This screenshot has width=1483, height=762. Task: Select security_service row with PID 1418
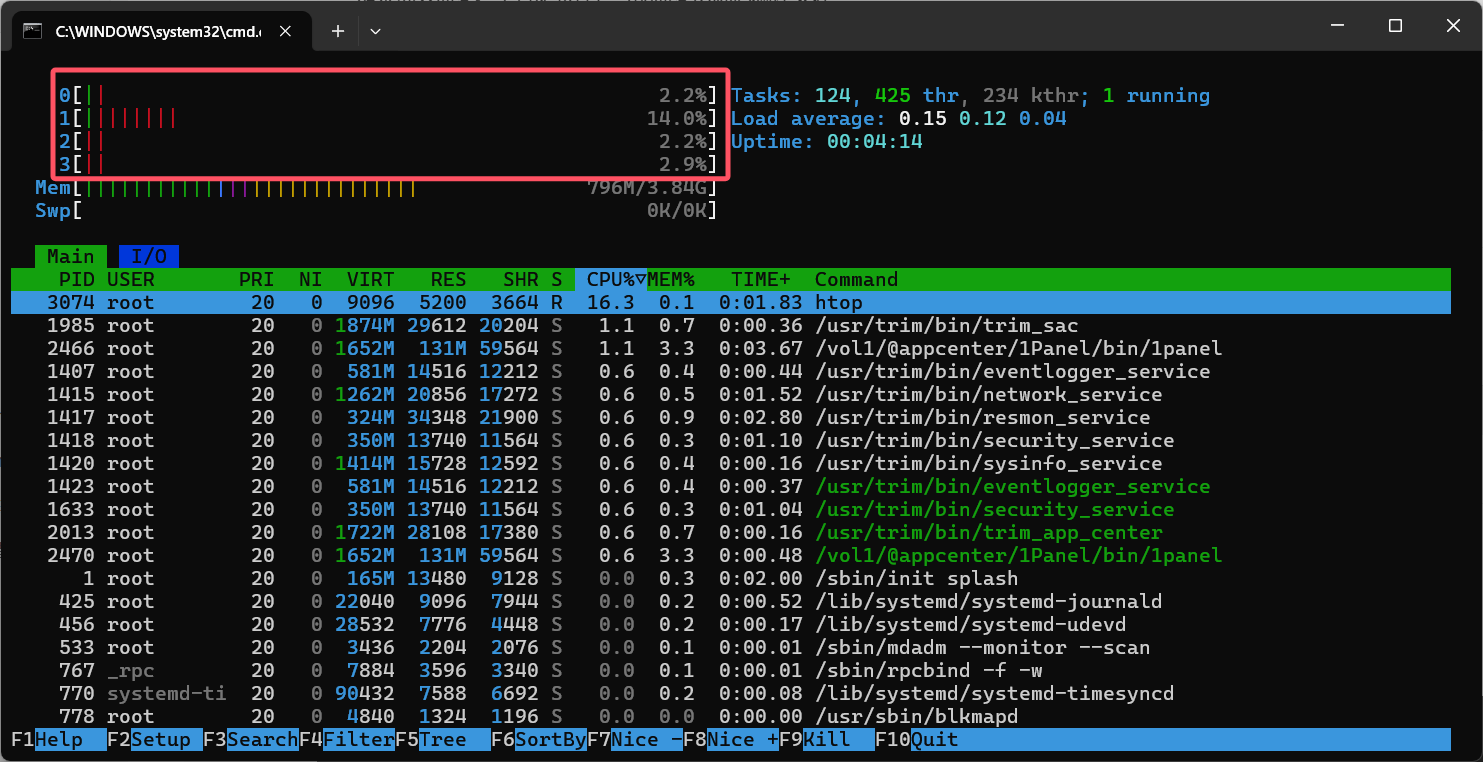coord(731,440)
